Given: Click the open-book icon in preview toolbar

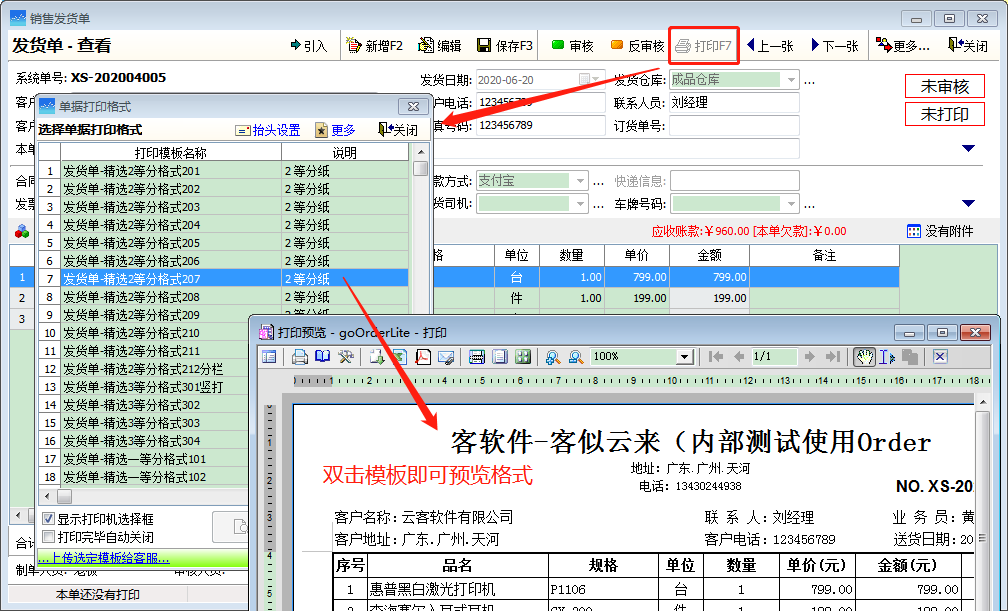Looking at the screenshot, I should point(323,356).
